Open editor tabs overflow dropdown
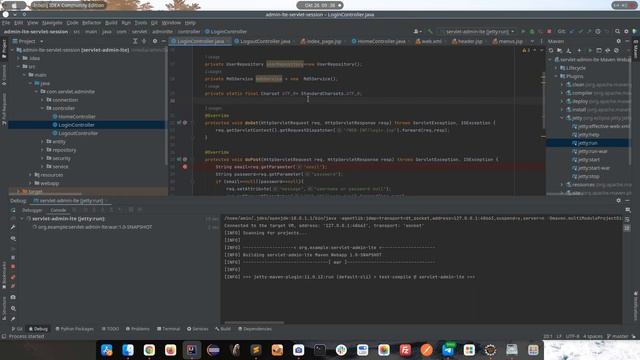The width and height of the screenshot is (640, 360). (532, 41)
